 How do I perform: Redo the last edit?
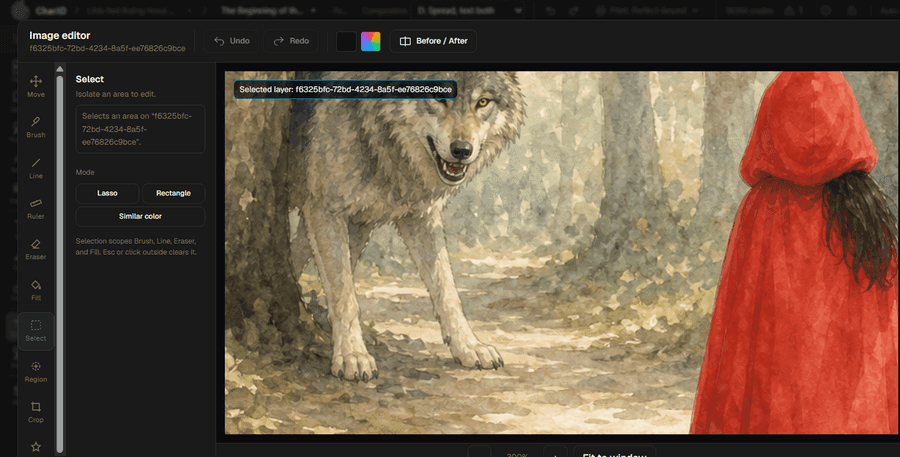coord(292,41)
